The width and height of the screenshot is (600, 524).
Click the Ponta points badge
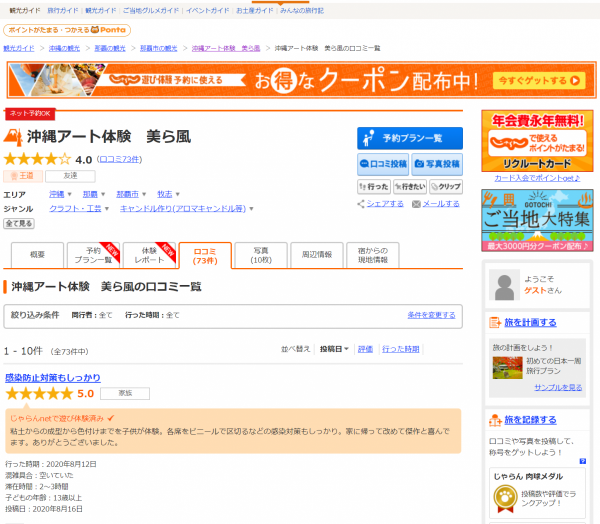pyautogui.click(x=67, y=30)
